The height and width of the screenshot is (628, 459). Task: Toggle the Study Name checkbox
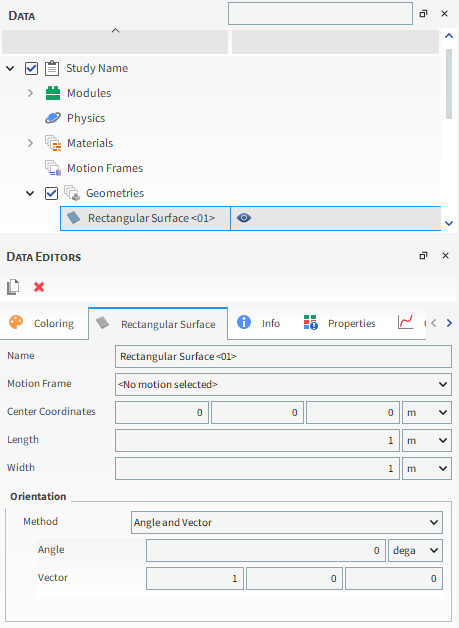click(31, 68)
